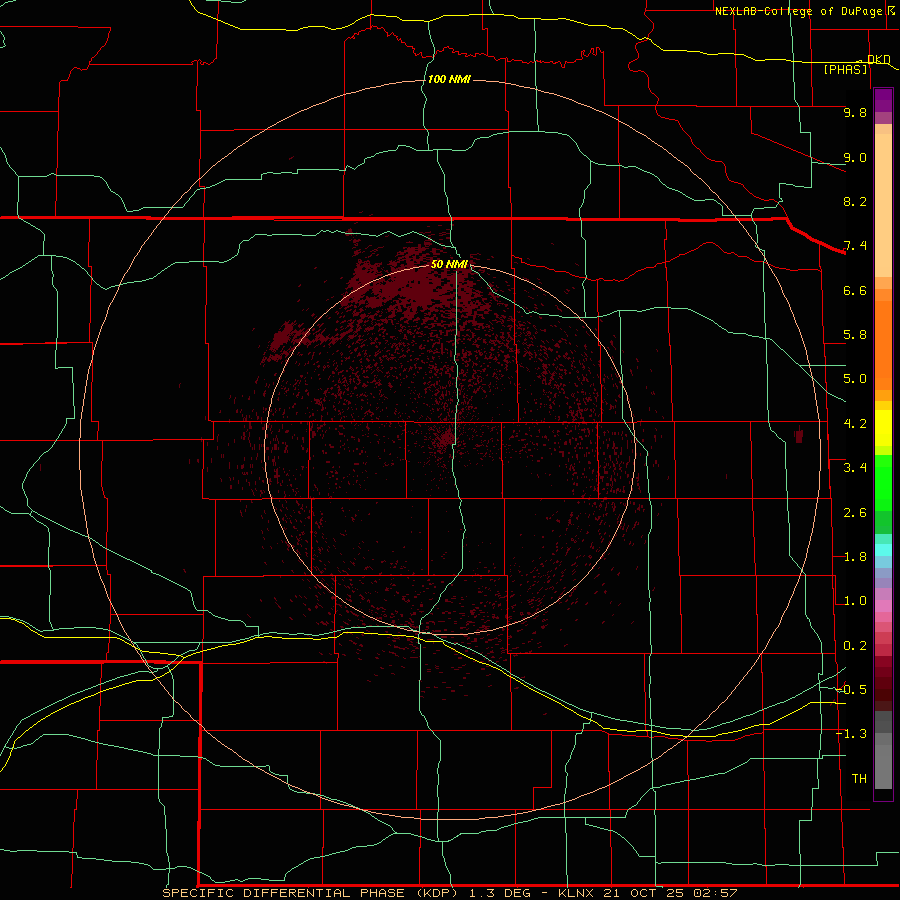This screenshot has width=900, height=900.
Task: Click the TH label on color scale
Action: point(859,779)
